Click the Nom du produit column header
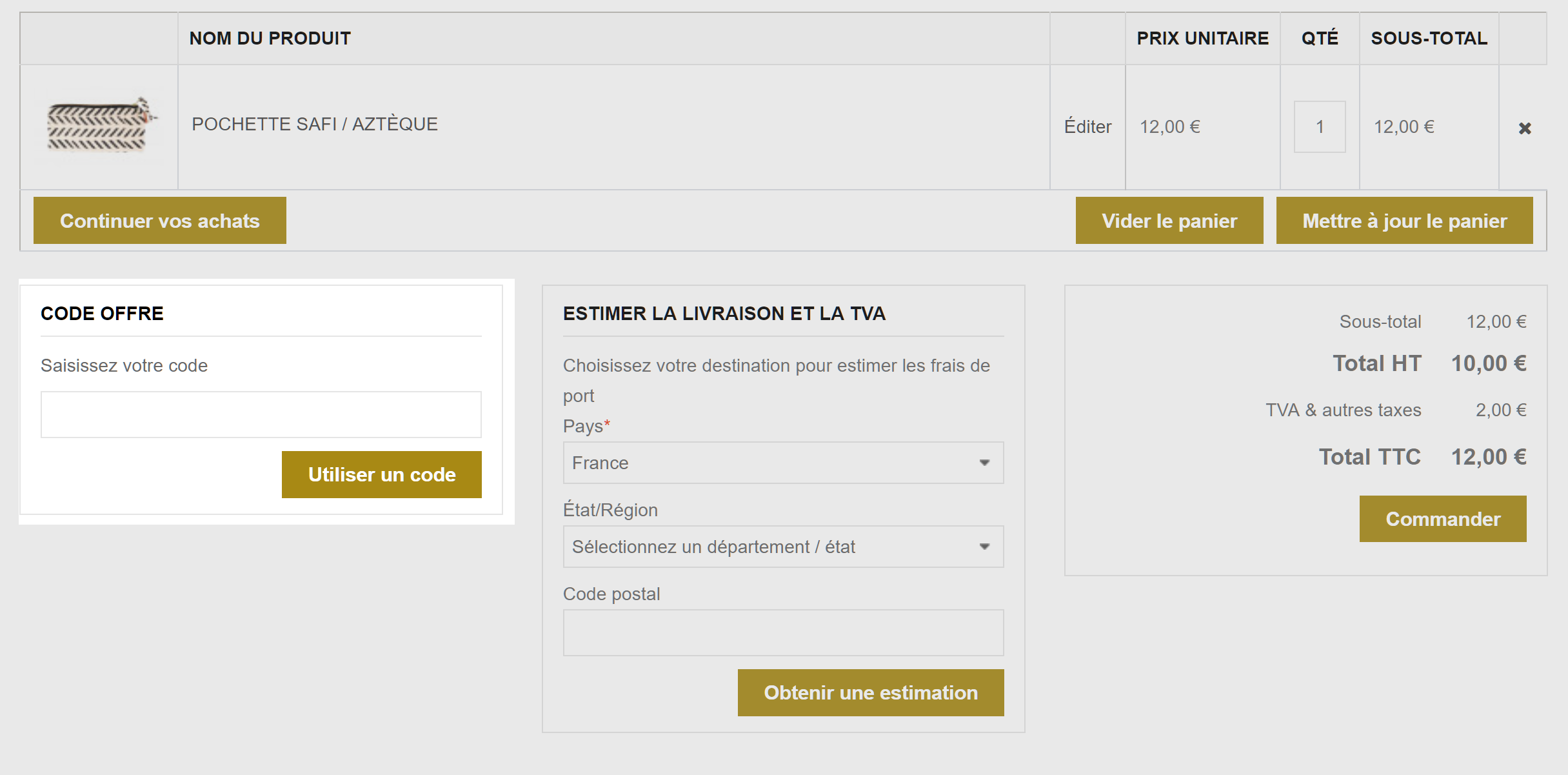Image resolution: width=1568 pixels, height=775 pixels. (x=270, y=38)
